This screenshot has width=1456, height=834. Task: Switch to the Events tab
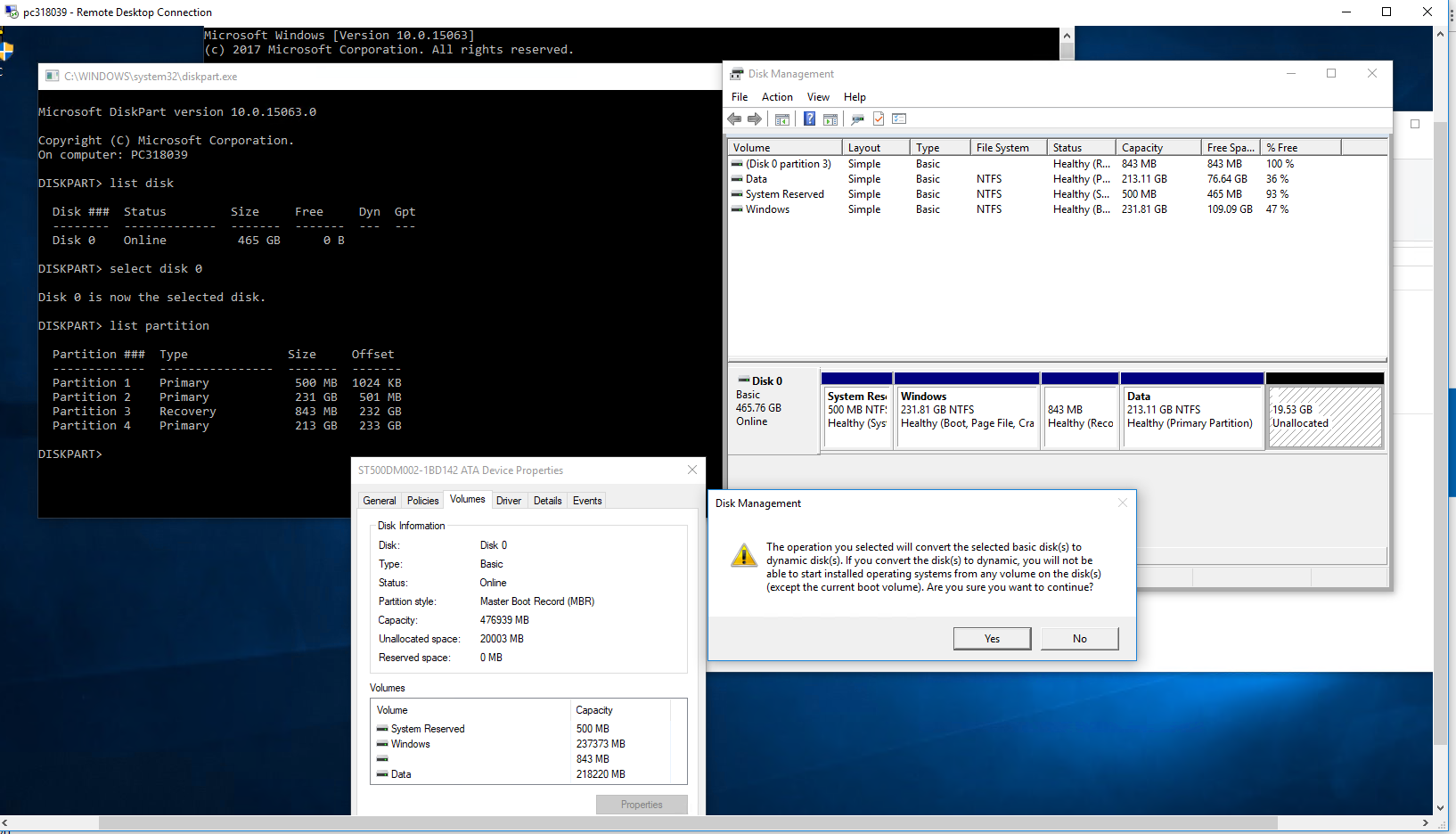point(587,501)
